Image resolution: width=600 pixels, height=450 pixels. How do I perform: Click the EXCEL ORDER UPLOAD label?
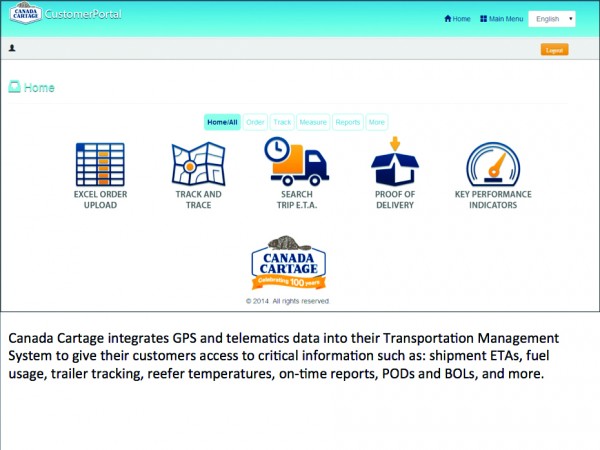100,200
